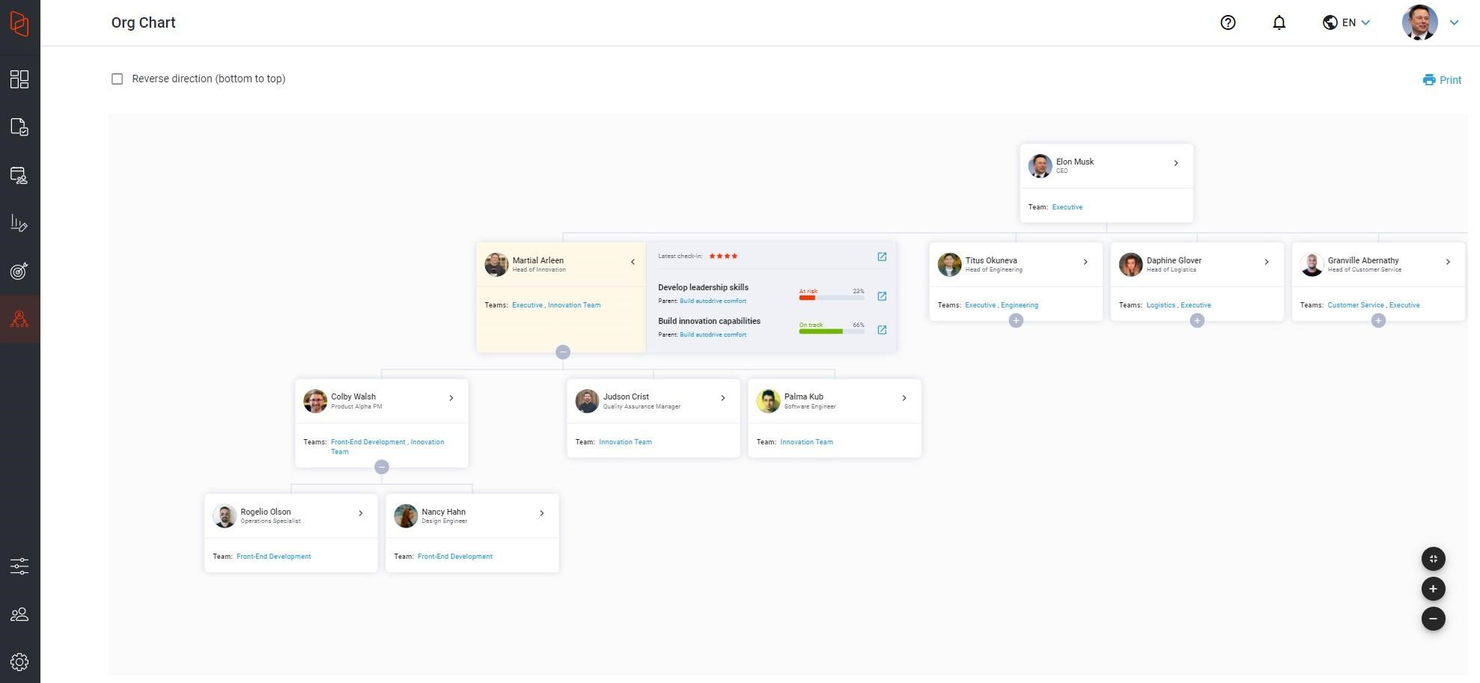
Task: Open Settings via the gear icon
Action: 19,660
